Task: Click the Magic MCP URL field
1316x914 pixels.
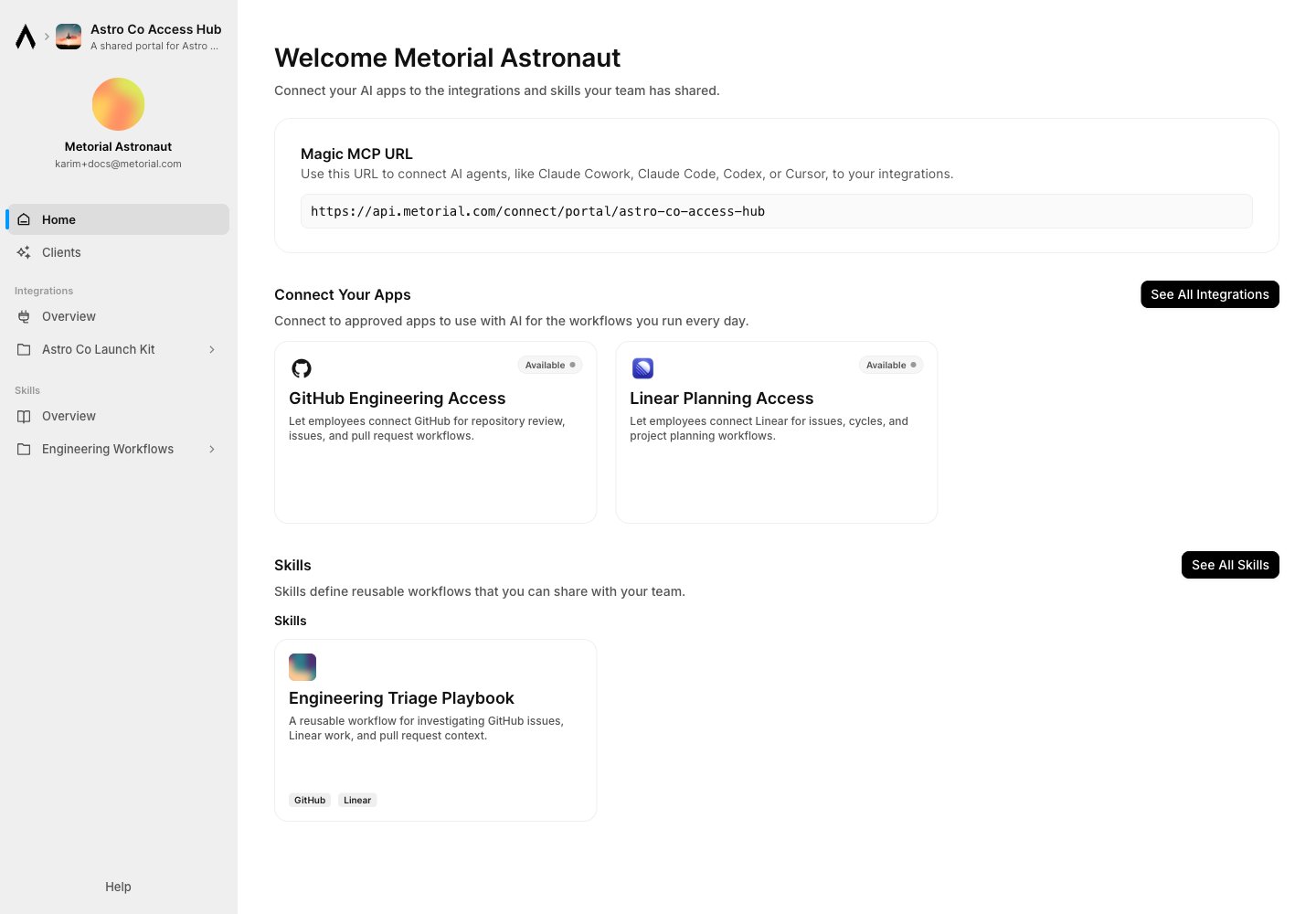Action: [777, 211]
